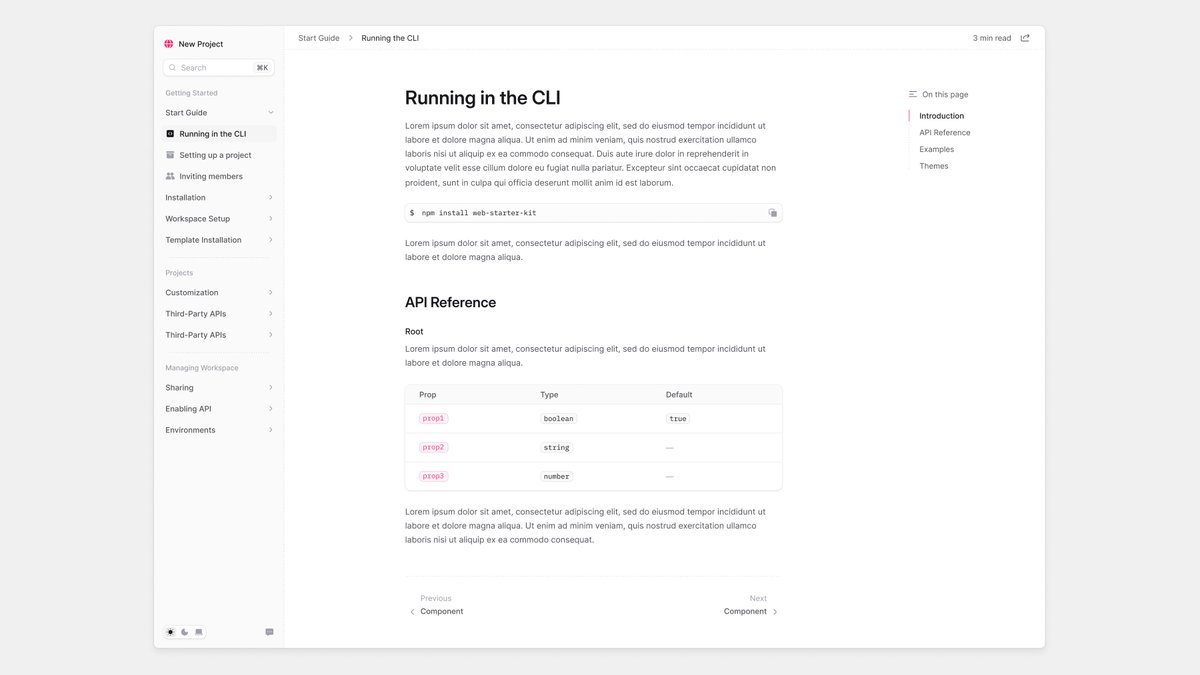1200x675 pixels.
Task: Open the feedback chat icon at bottom right sidebar
Action: point(268,631)
